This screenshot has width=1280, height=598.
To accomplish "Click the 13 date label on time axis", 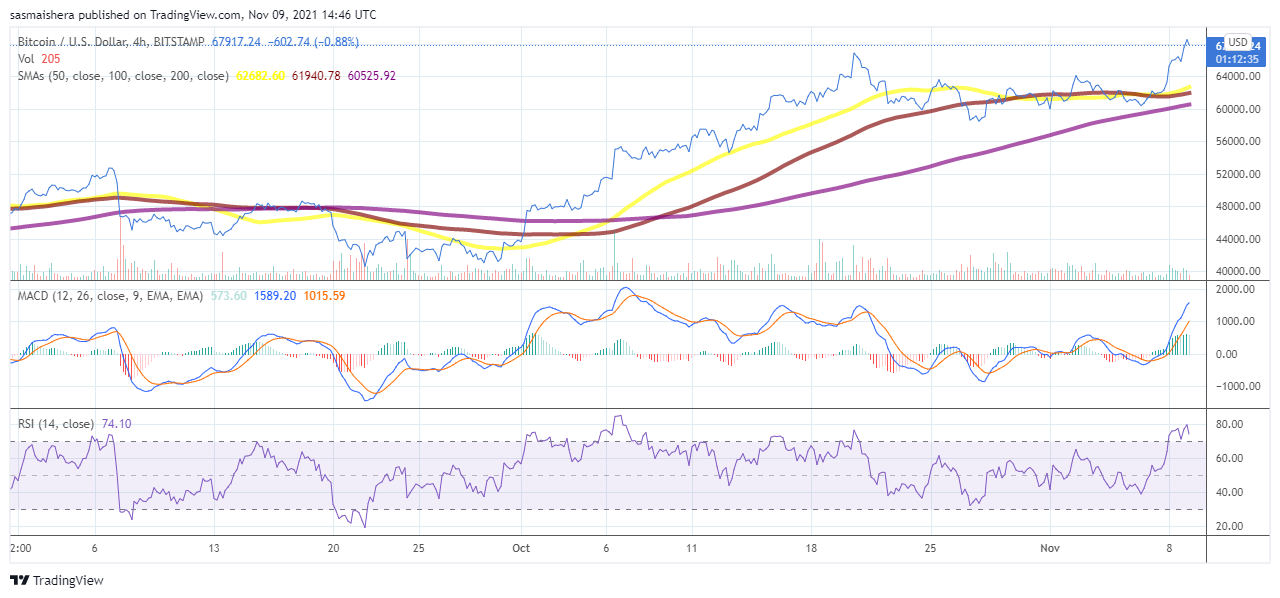I will click(214, 549).
